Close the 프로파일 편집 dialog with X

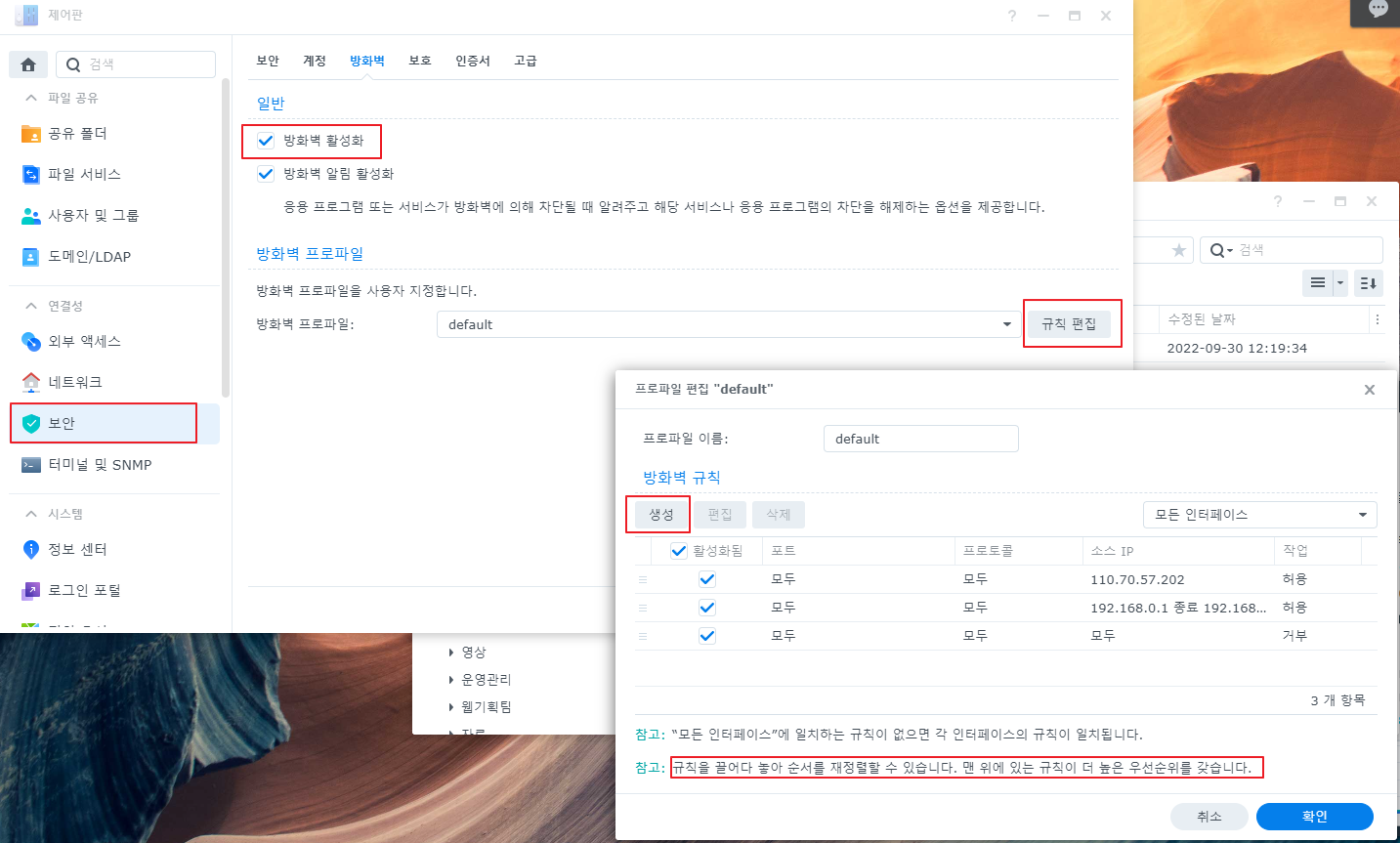click(1370, 390)
